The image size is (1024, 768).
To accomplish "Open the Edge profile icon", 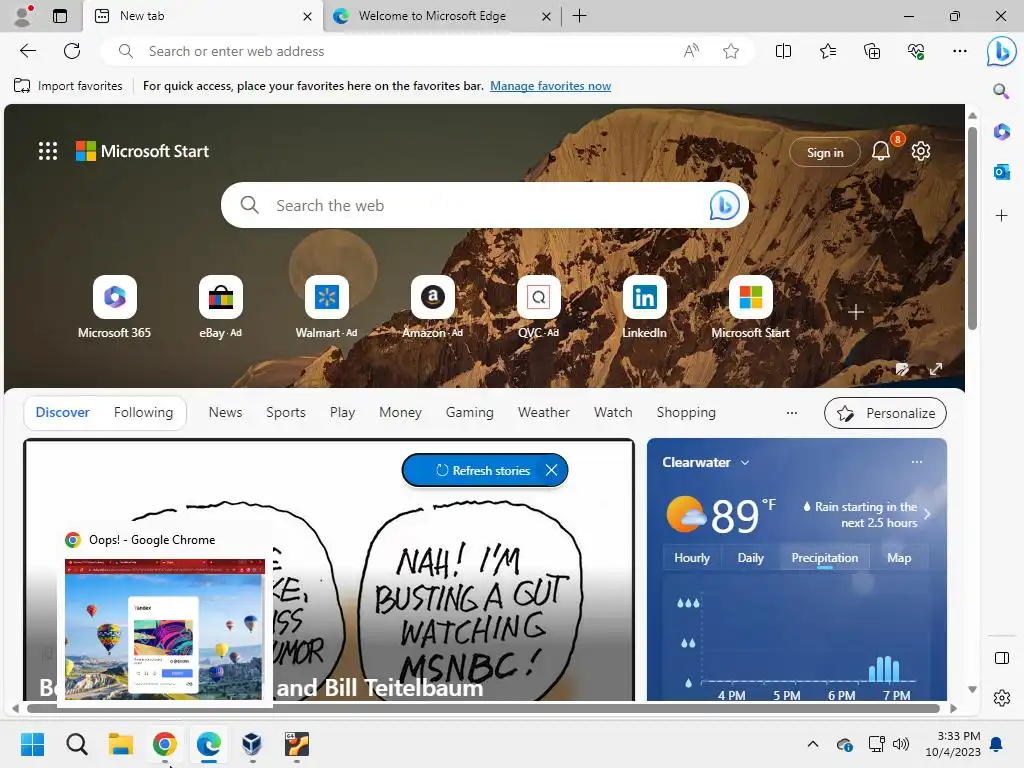I will tap(24, 16).
